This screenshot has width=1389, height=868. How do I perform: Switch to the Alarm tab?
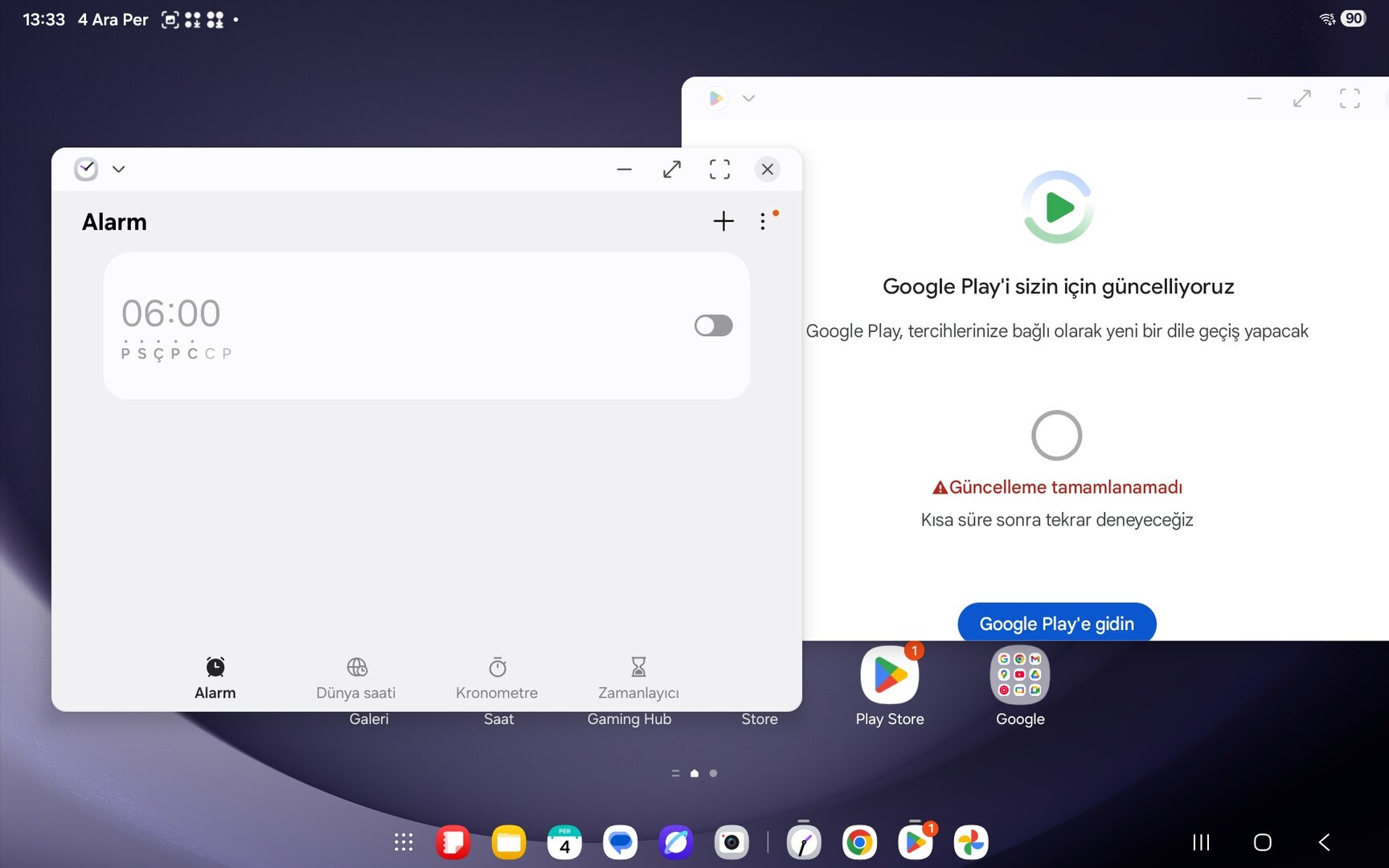coord(215,678)
